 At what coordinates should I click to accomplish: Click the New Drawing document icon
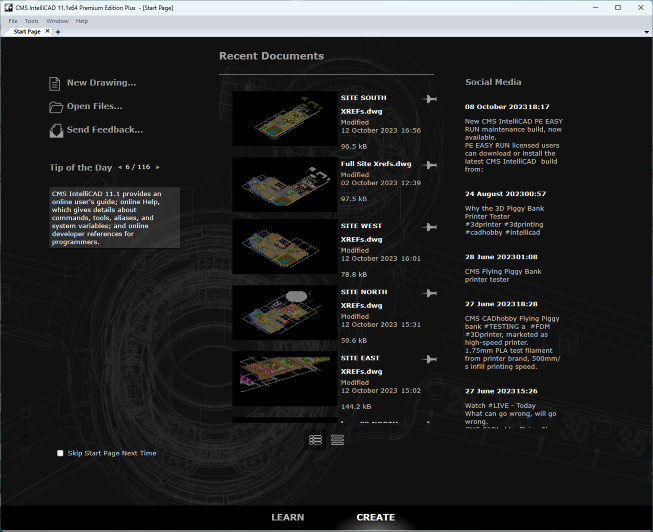click(x=55, y=83)
